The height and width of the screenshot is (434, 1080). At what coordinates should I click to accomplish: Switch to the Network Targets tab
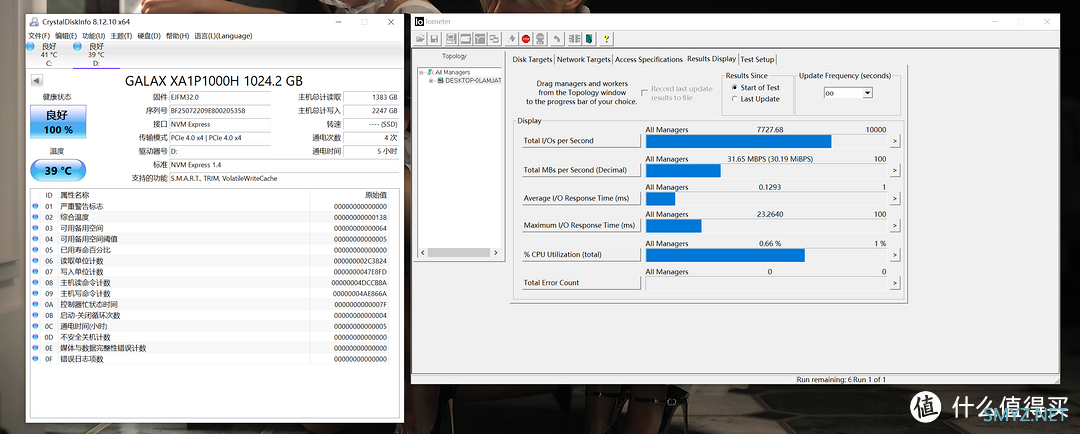click(x=583, y=59)
